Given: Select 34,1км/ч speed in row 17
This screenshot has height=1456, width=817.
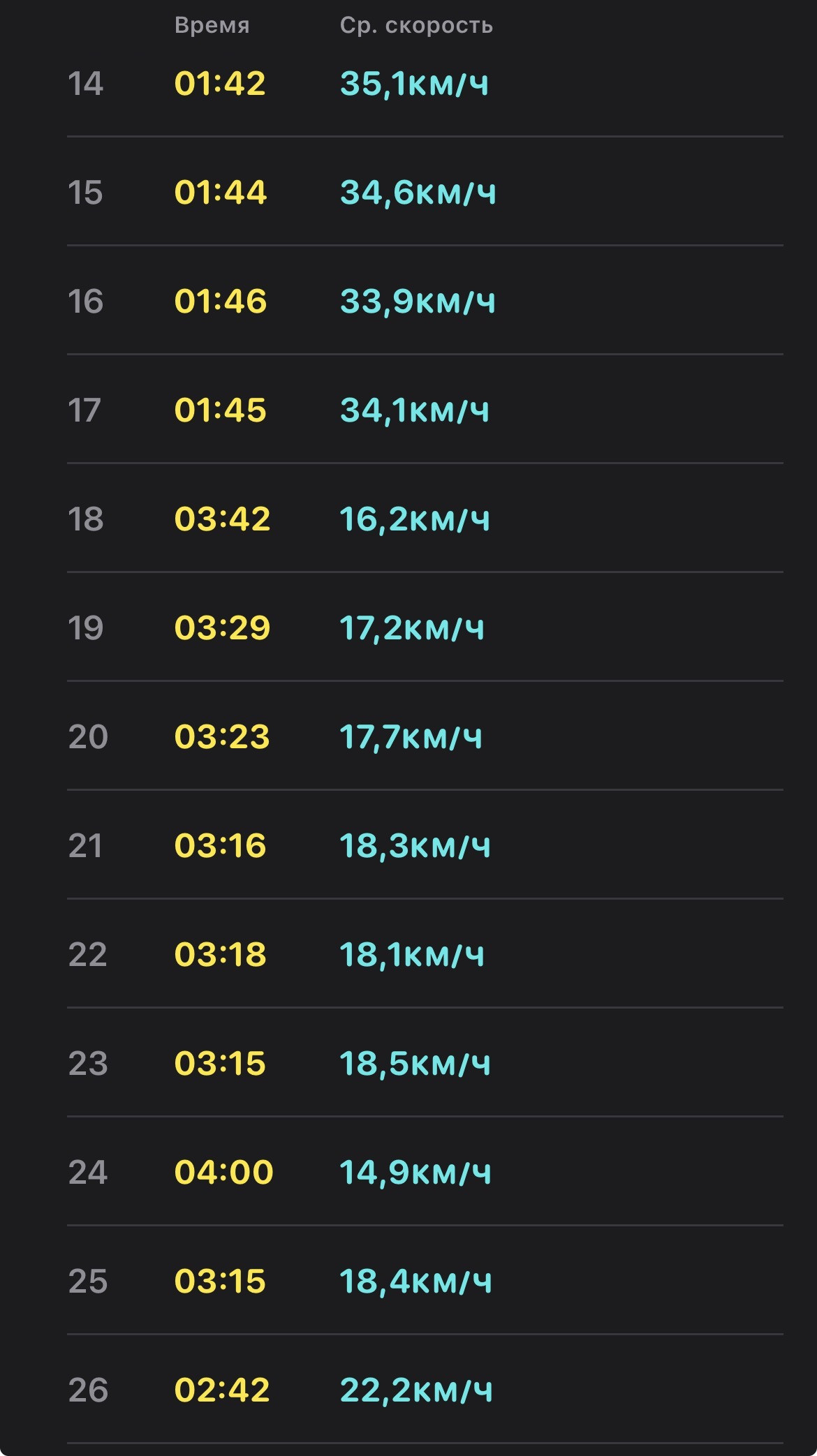Looking at the screenshot, I should click(414, 410).
